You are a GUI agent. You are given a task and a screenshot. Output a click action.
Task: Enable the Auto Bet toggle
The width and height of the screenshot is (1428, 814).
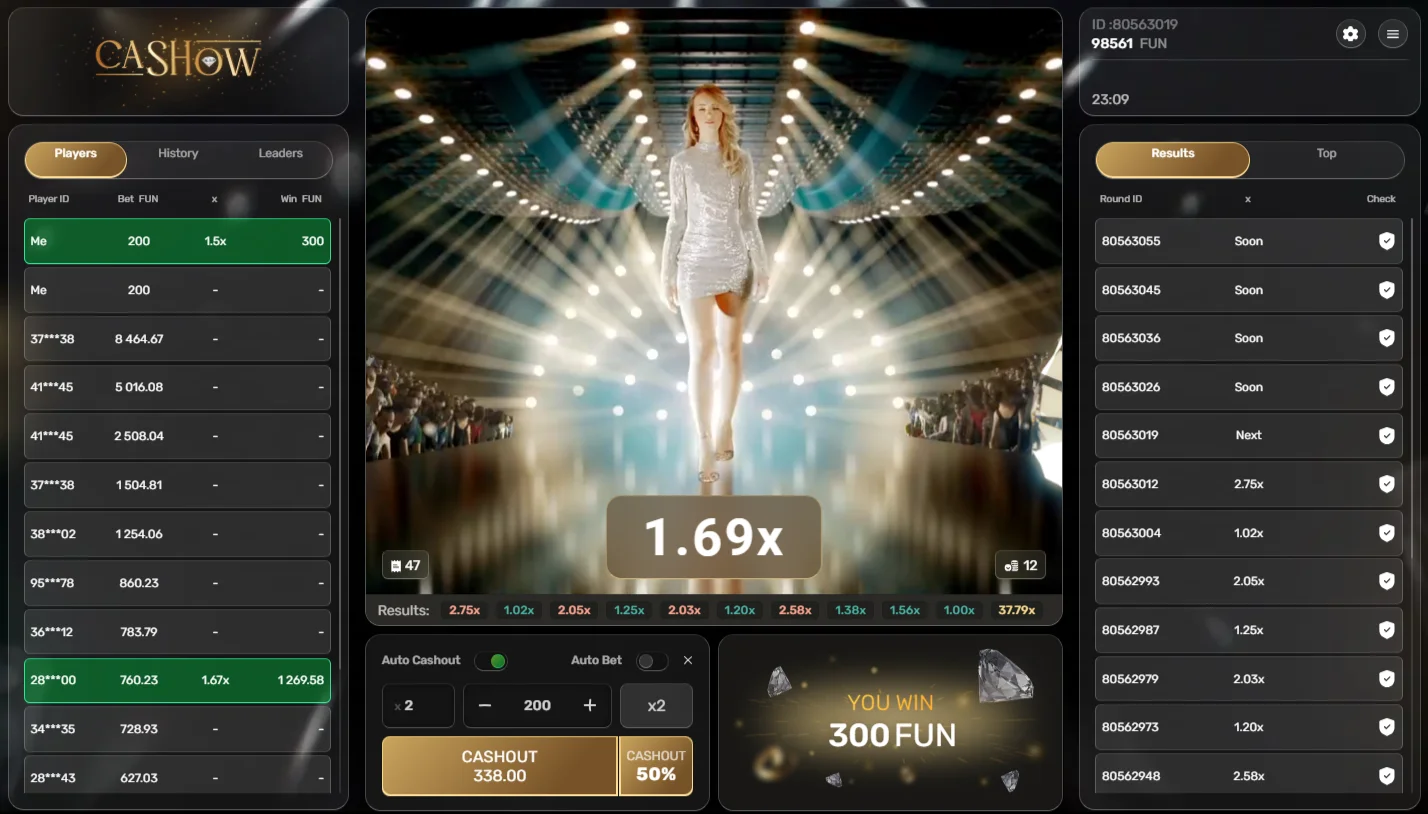[651, 660]
